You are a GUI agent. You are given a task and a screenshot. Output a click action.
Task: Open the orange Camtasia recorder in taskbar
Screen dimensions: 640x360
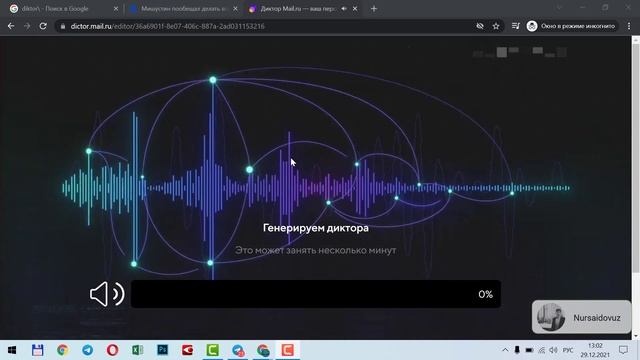click(288, 350)
